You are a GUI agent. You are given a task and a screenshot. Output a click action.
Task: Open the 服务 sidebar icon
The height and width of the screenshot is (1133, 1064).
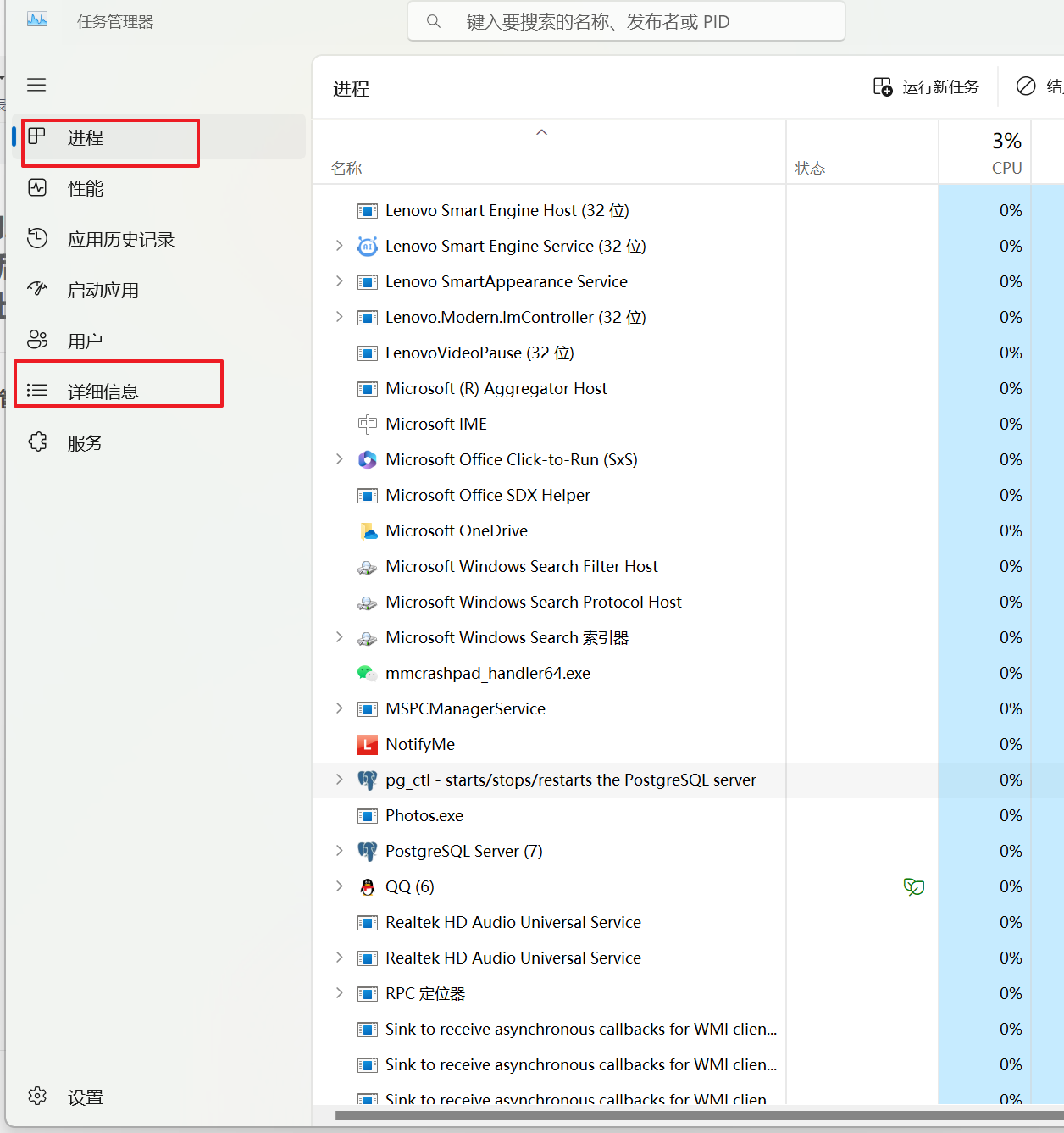(37, 442)
